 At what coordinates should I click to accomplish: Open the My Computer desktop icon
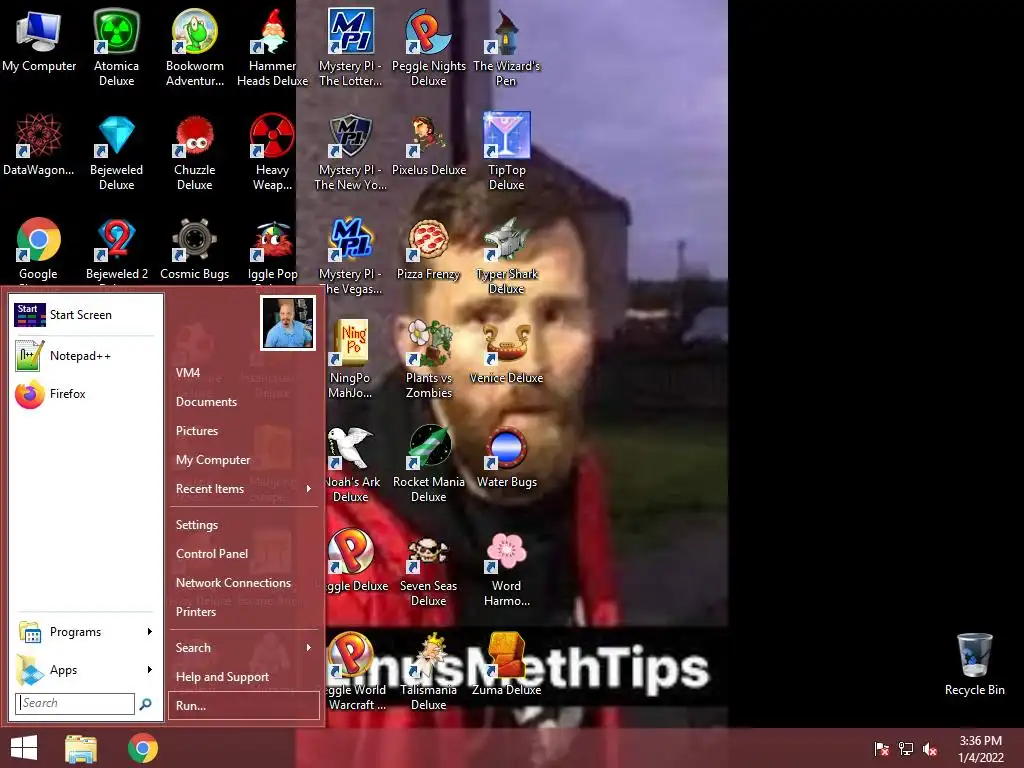39,40
